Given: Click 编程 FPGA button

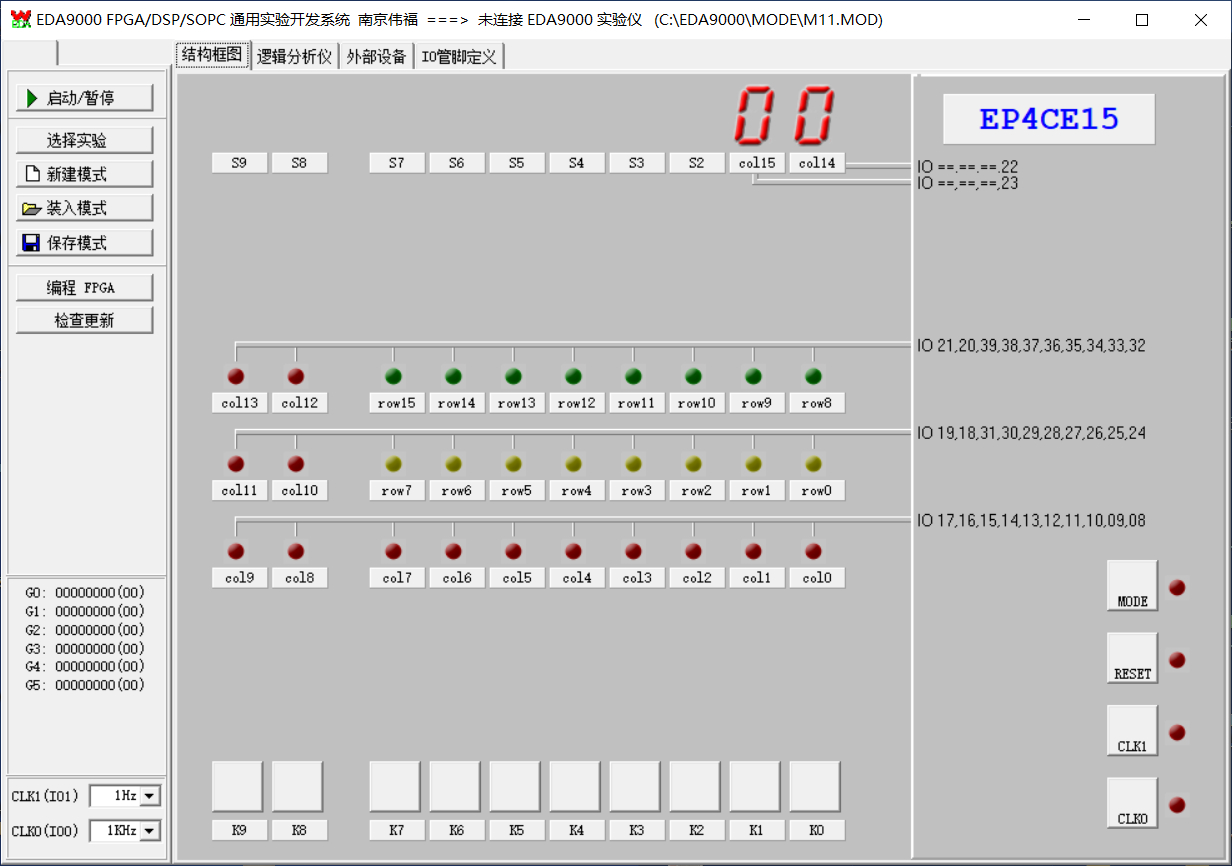Looking at the screenshot, I should pyautogui.click(x=84, y=288).
